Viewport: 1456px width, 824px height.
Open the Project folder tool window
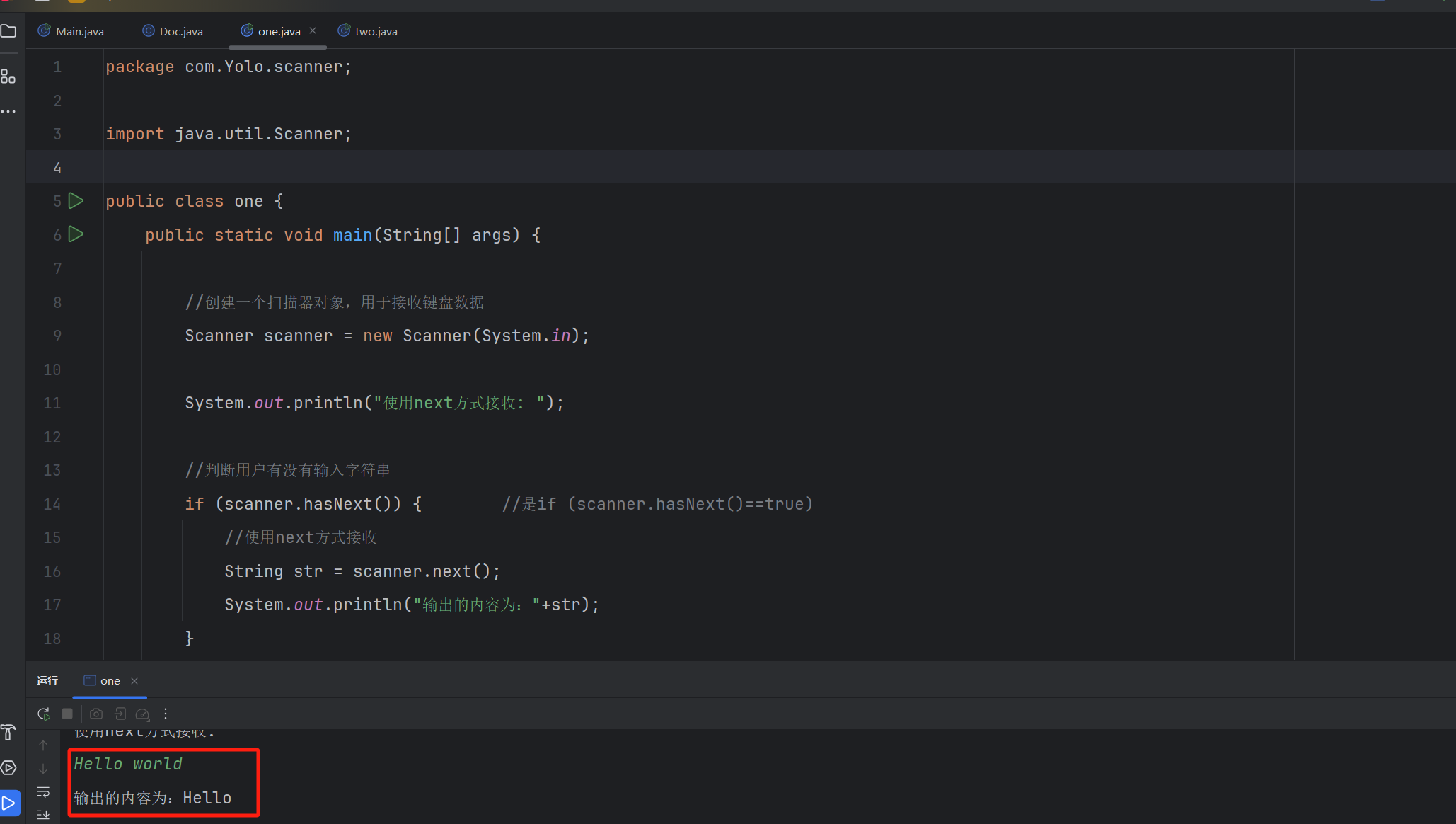(8, 31)
